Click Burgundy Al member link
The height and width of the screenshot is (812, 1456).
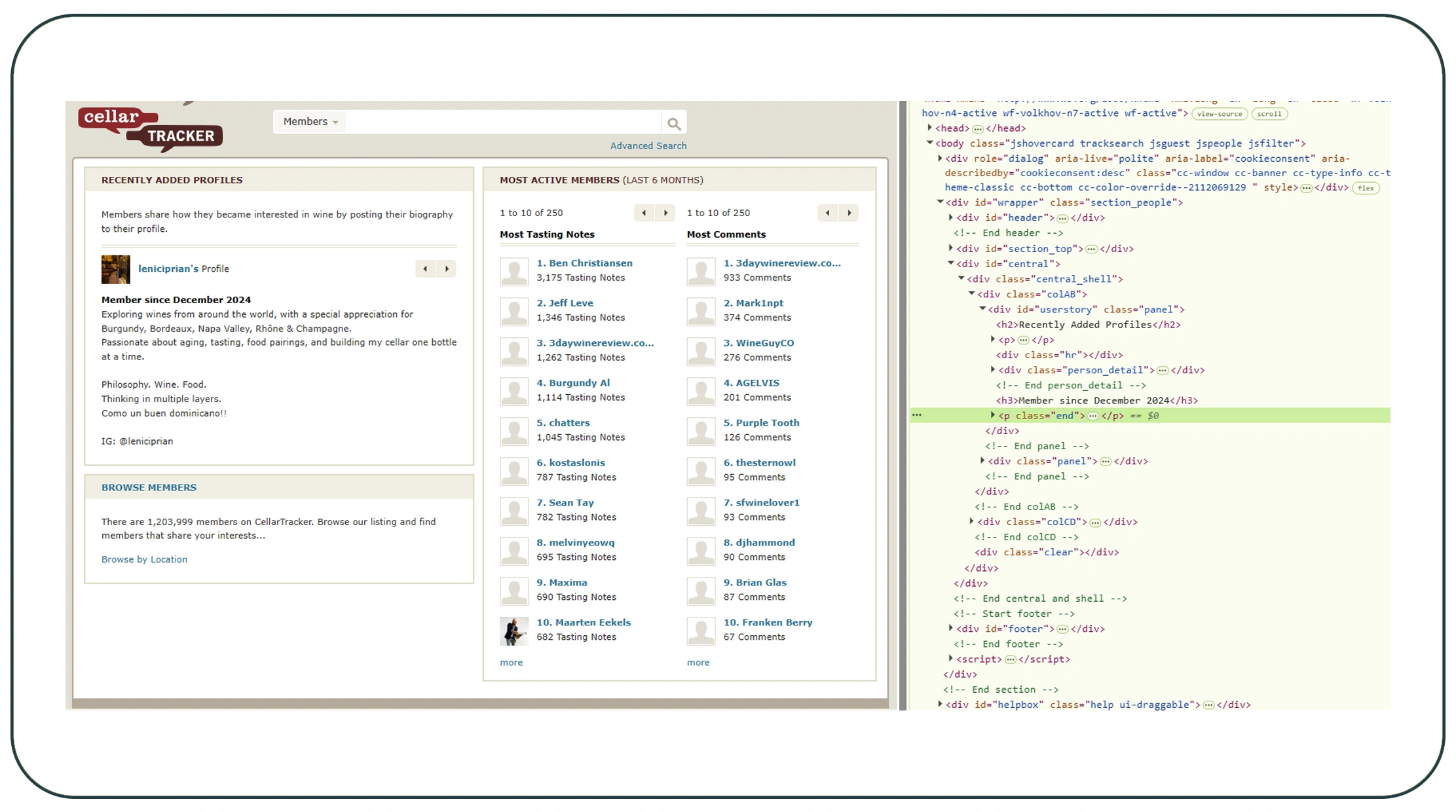[x=573, y=383]
